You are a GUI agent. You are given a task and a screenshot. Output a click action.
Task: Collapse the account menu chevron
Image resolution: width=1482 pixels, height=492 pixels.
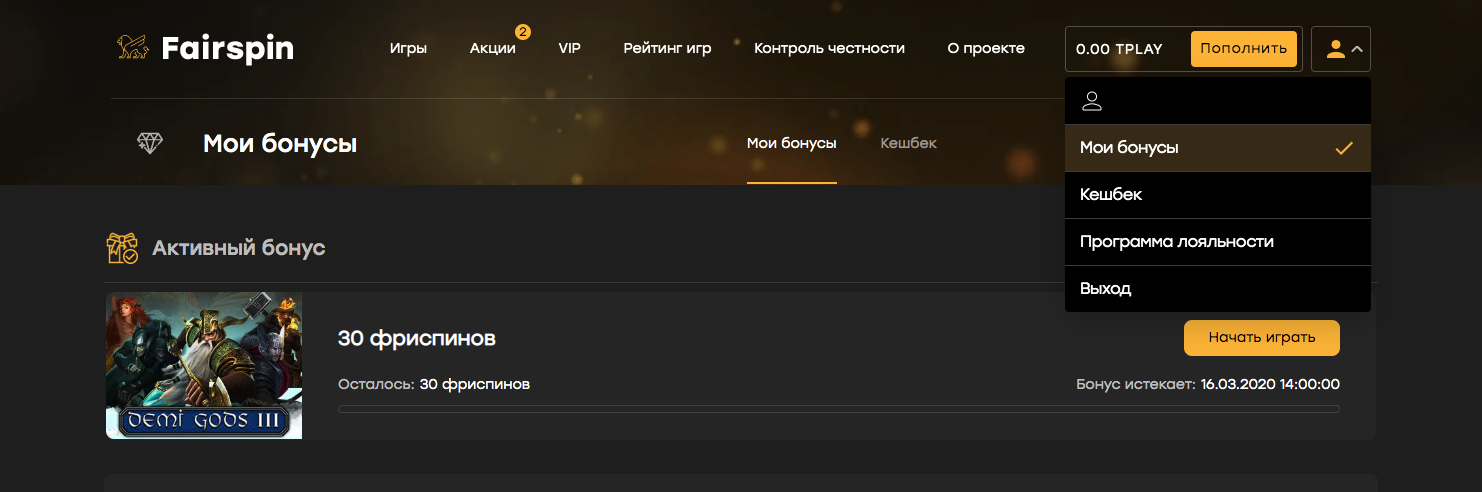click(x=1357, y=49)
